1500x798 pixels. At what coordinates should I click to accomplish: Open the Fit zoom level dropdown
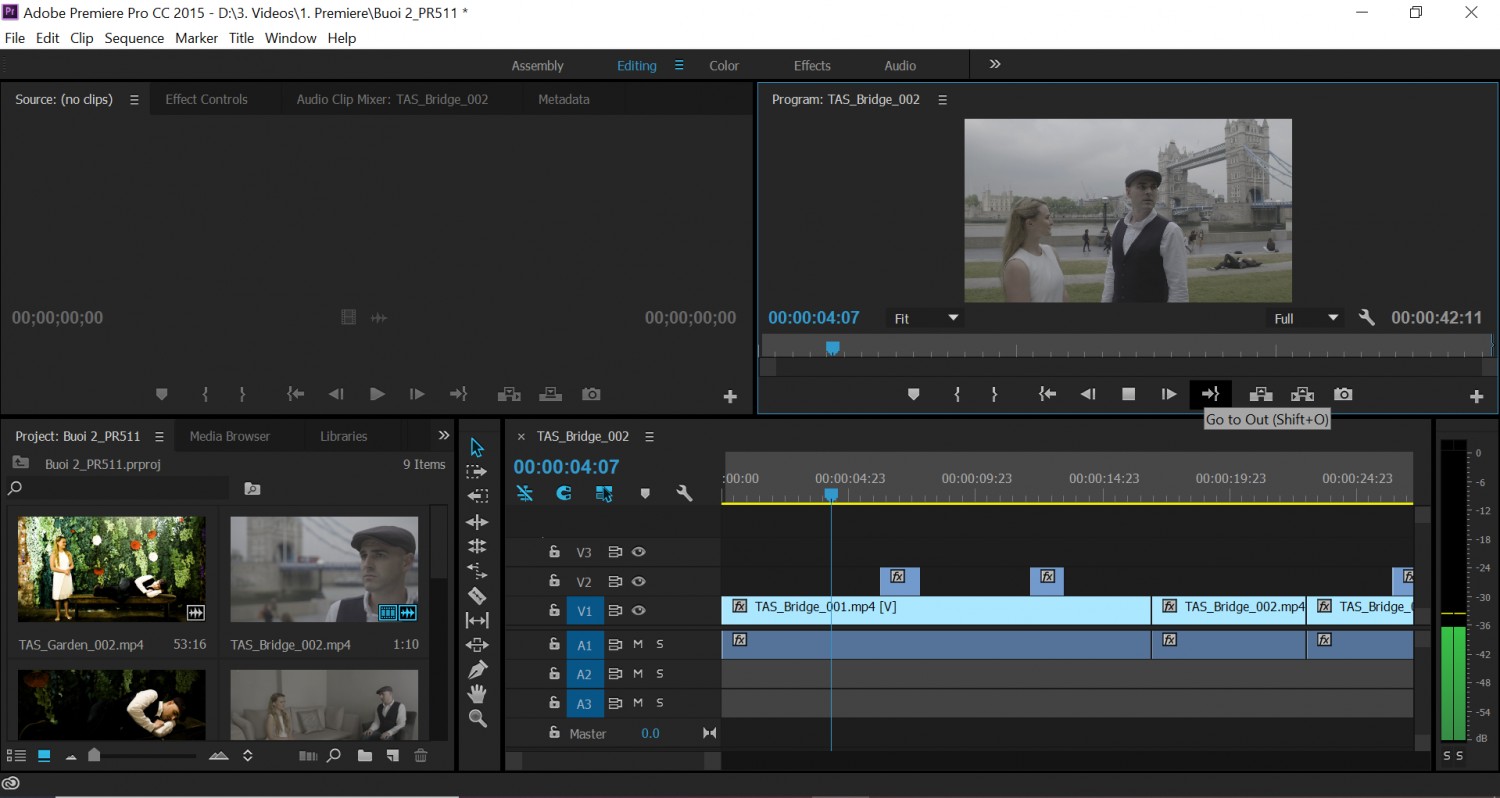926,318
